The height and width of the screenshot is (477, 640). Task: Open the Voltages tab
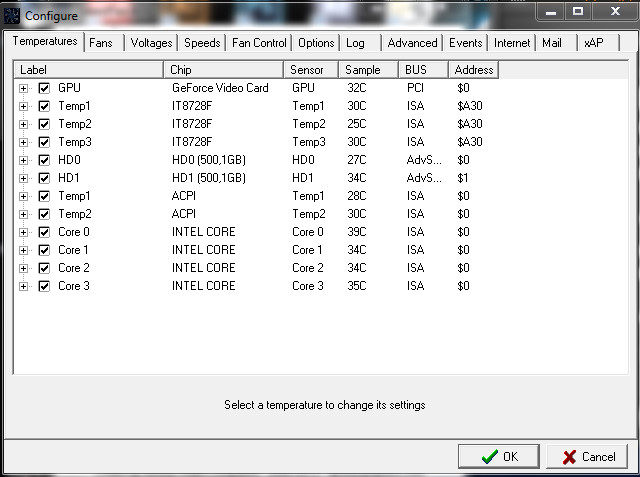(x=151, y=43)
